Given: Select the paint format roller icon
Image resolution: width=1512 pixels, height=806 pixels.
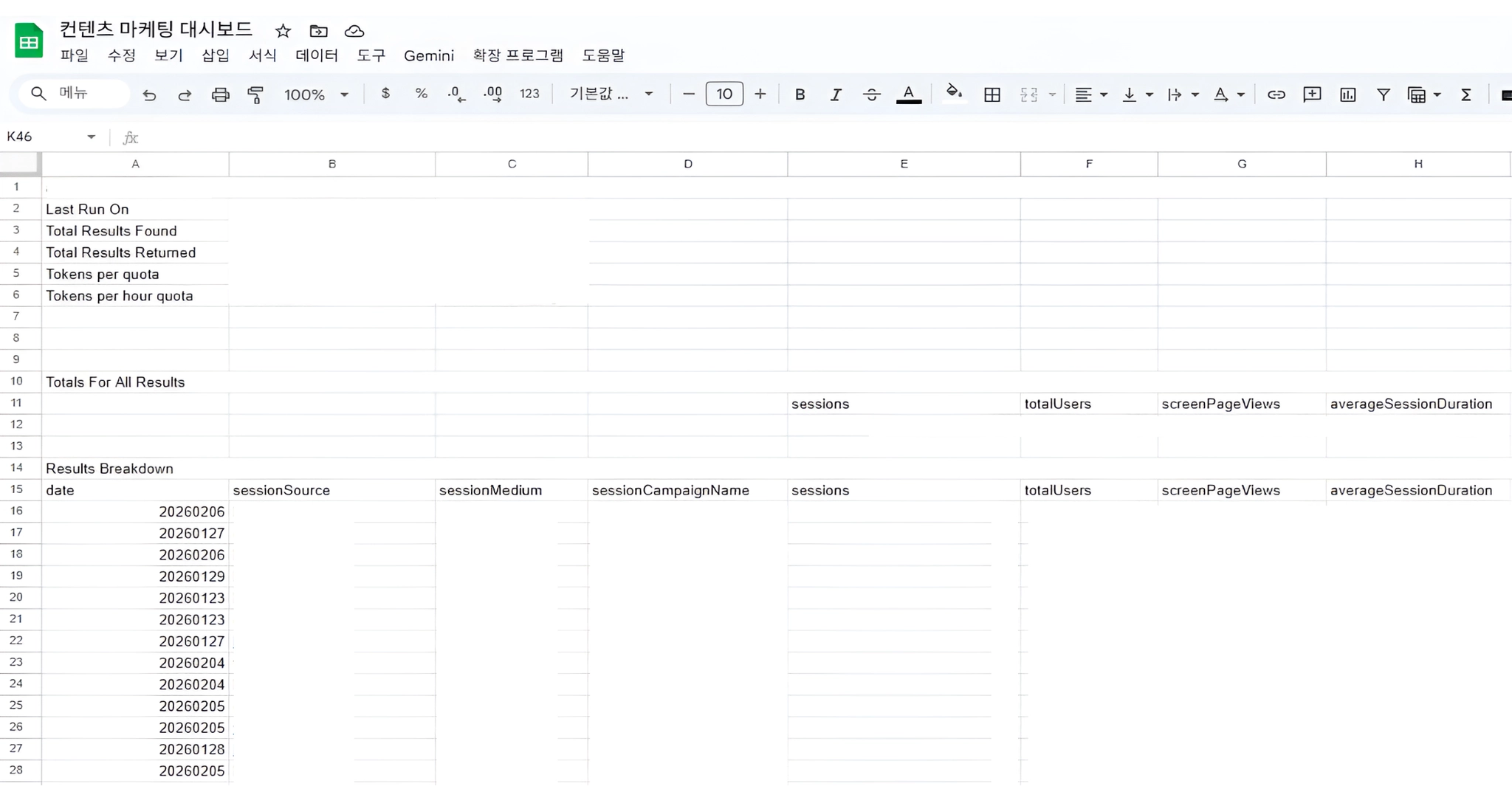Looking at the screenshot, I should 255,94.
